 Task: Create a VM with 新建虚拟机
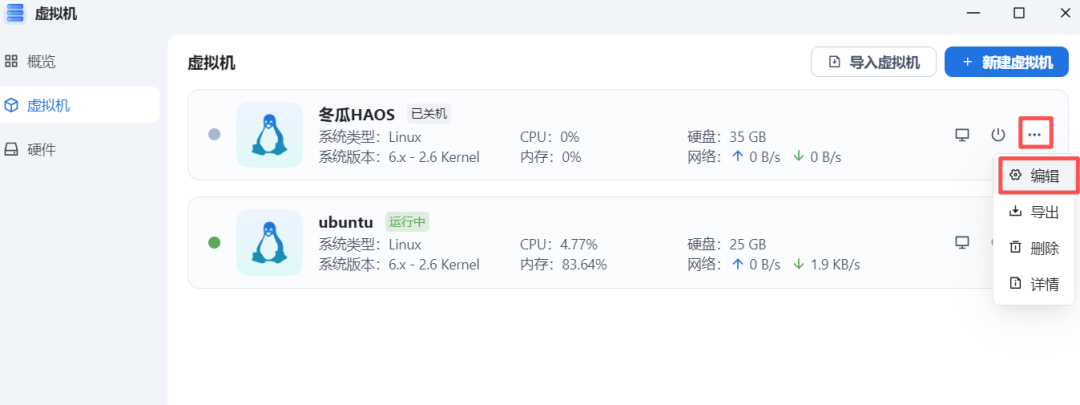[x=1006, y=62]
